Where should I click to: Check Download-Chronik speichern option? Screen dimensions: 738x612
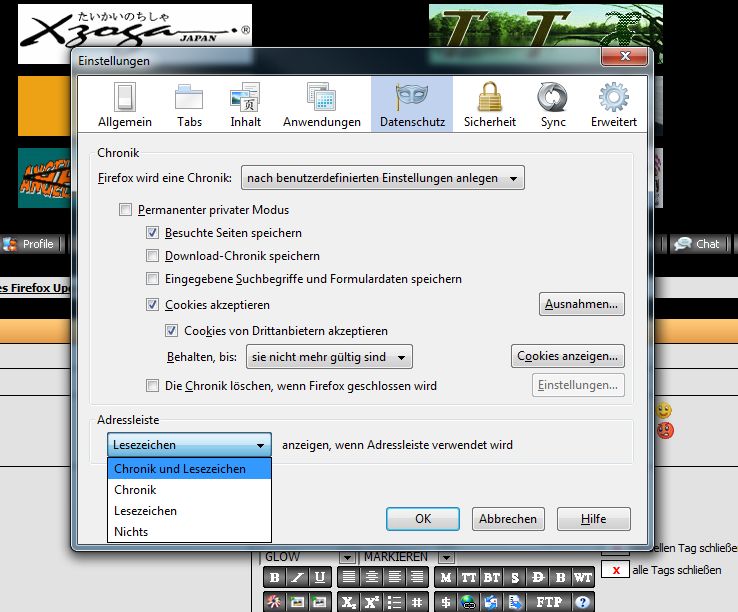(153, 256)
